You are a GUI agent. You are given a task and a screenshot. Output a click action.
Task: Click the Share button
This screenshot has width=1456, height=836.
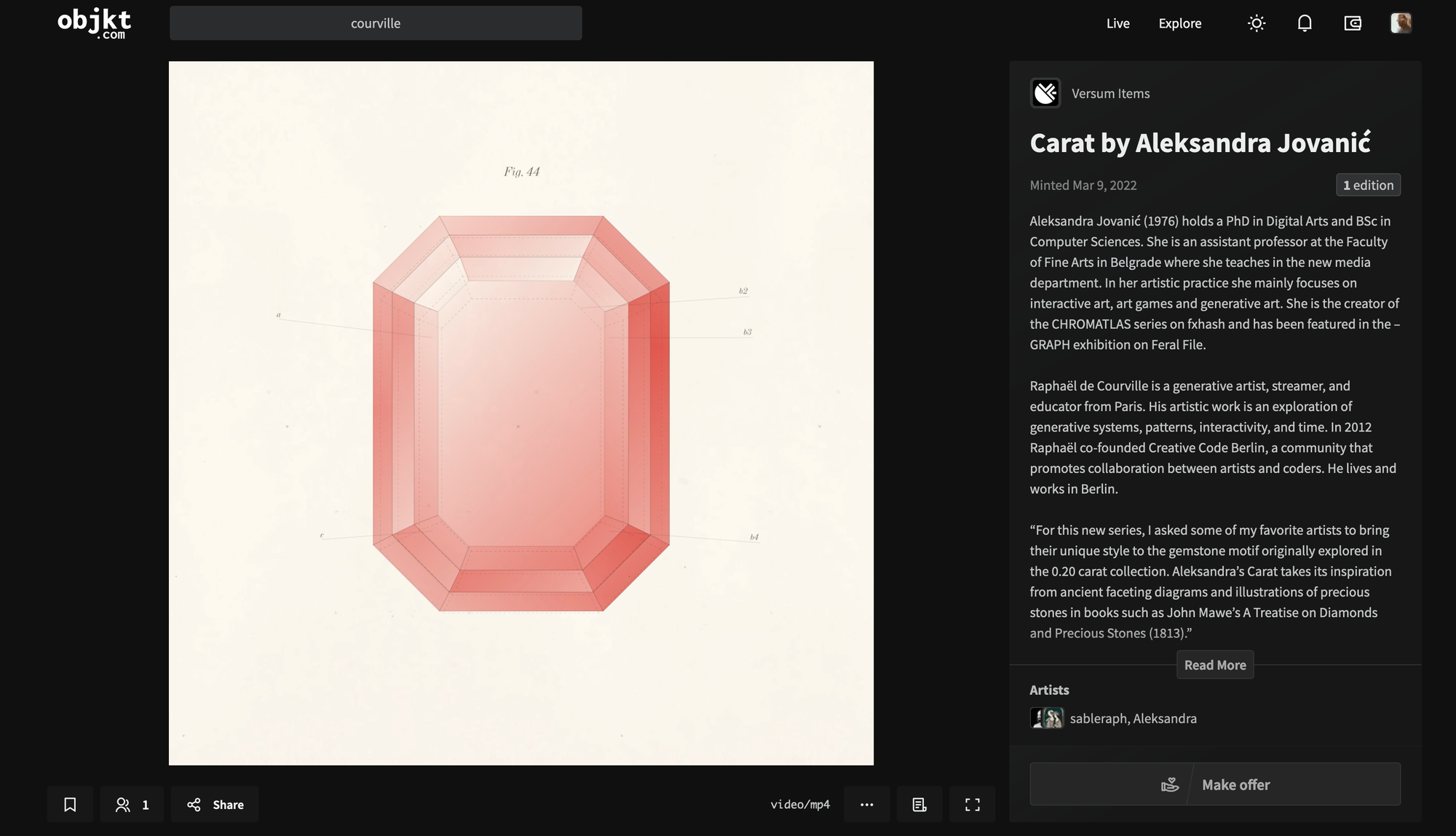pos(215,804)
